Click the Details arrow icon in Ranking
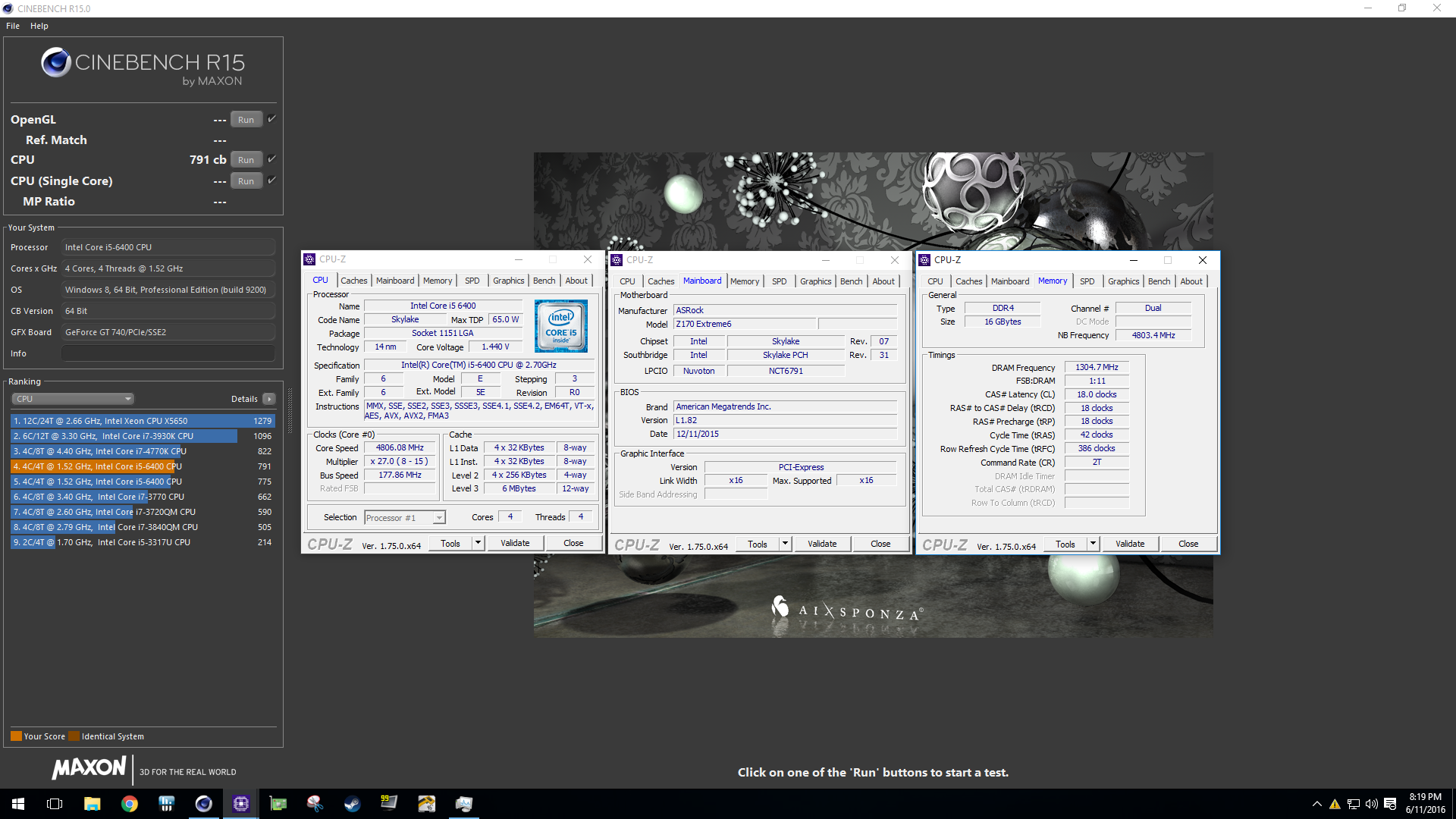1456x819 pixels. 268,399
